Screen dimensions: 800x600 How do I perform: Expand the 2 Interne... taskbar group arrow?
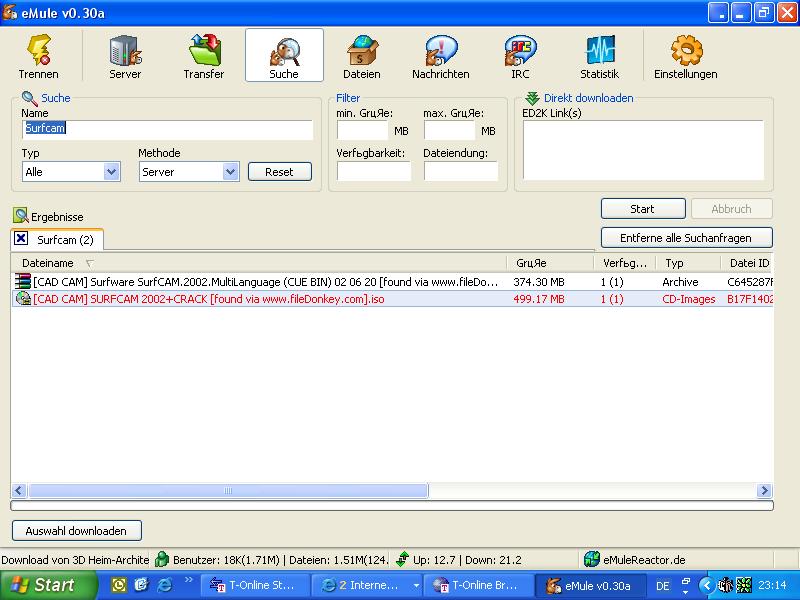point(416,586)
